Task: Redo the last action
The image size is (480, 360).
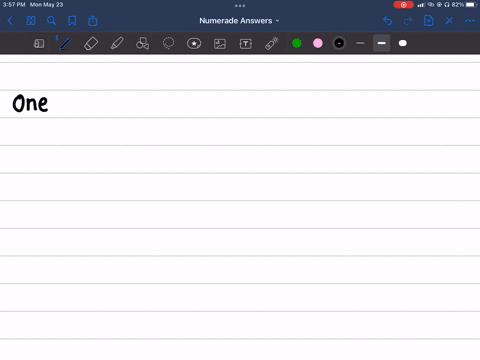Action: point(408,21)
